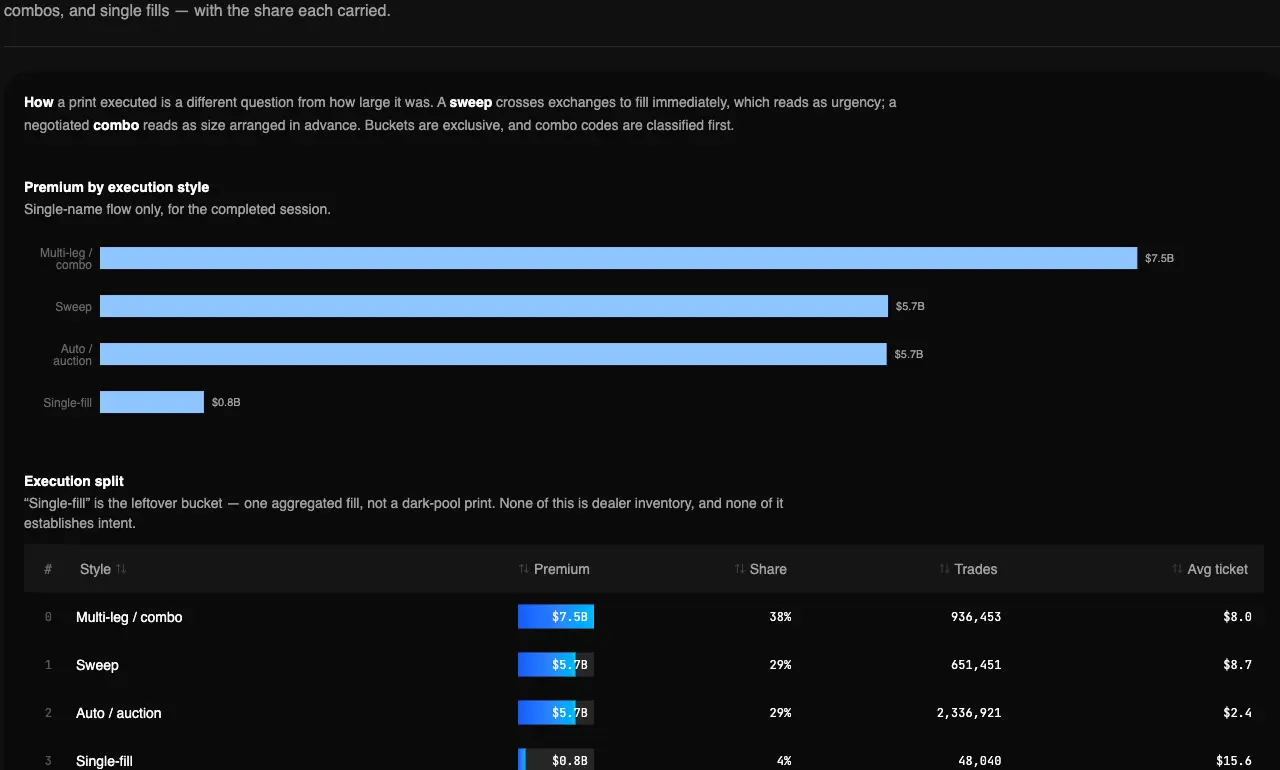Viewport: 1280px width, 770px height.
Task: Click the 4% share value
Action: (x=784, y=761)
